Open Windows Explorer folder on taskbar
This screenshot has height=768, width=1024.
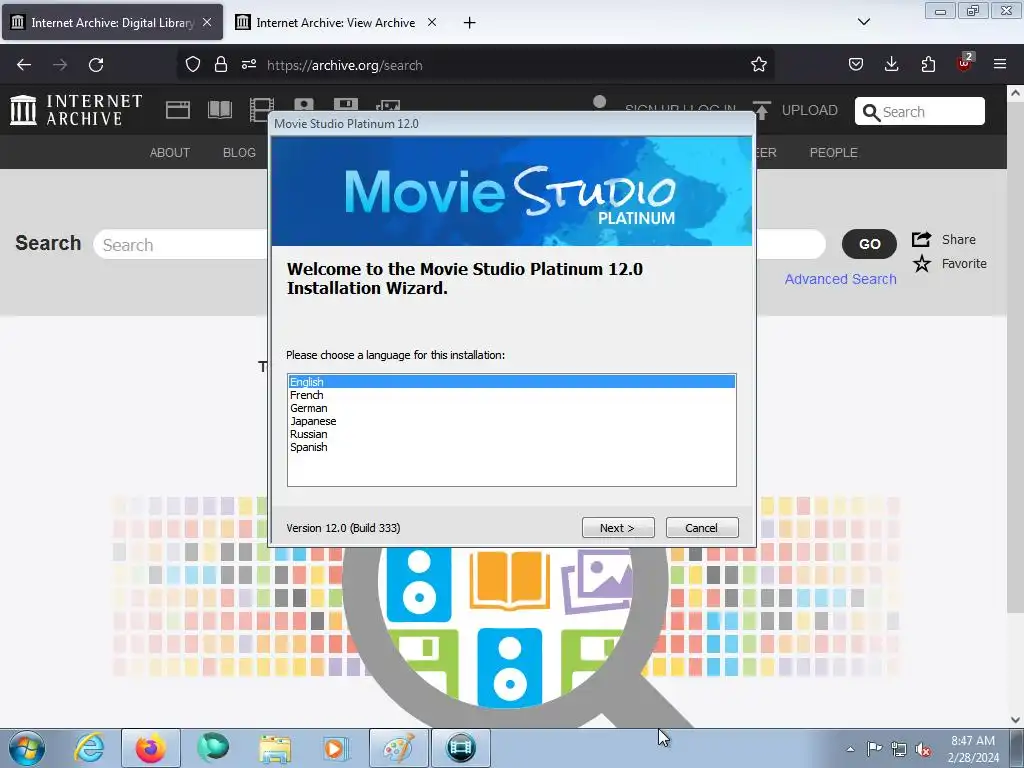pos(275,748)
